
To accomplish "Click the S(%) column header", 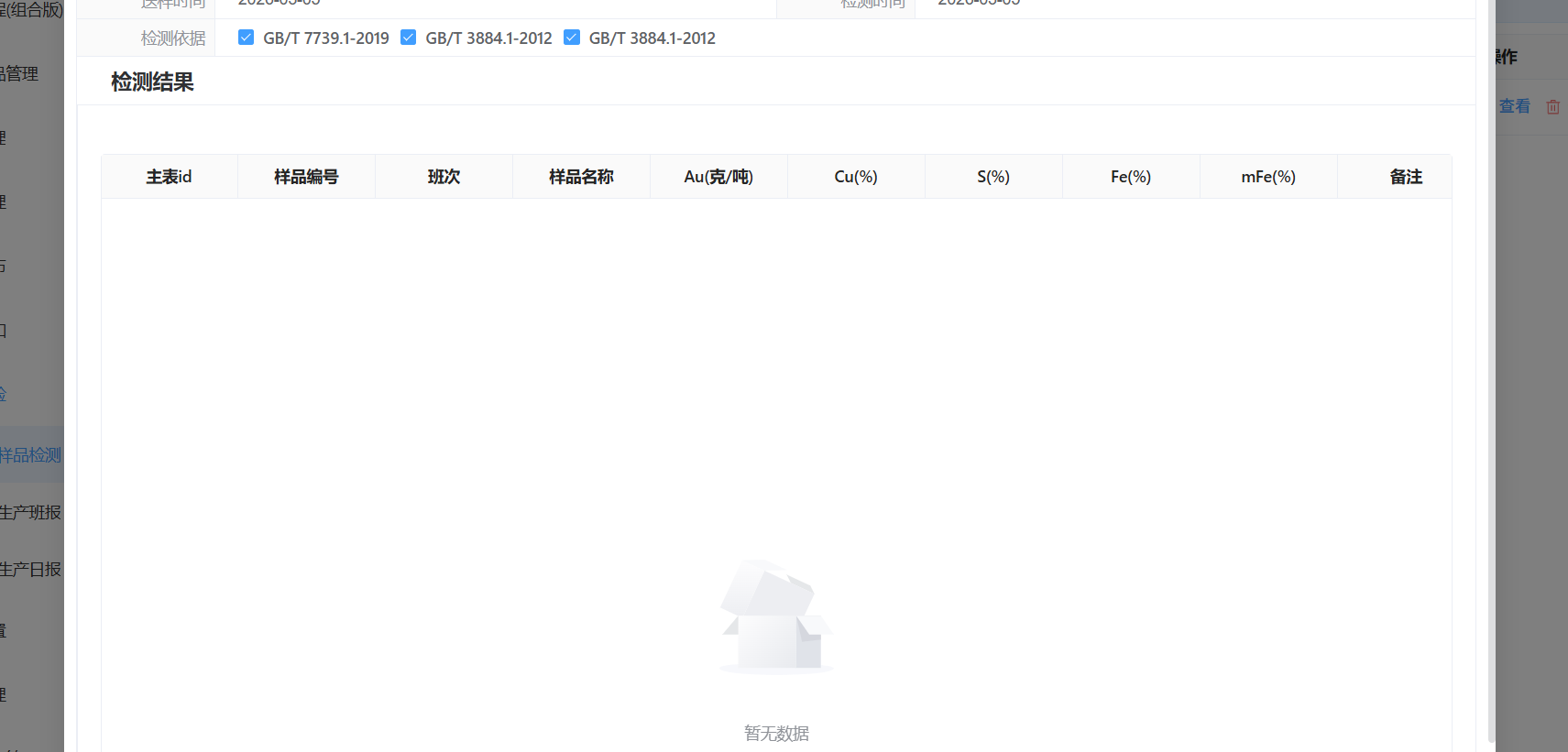I will 993,177.
